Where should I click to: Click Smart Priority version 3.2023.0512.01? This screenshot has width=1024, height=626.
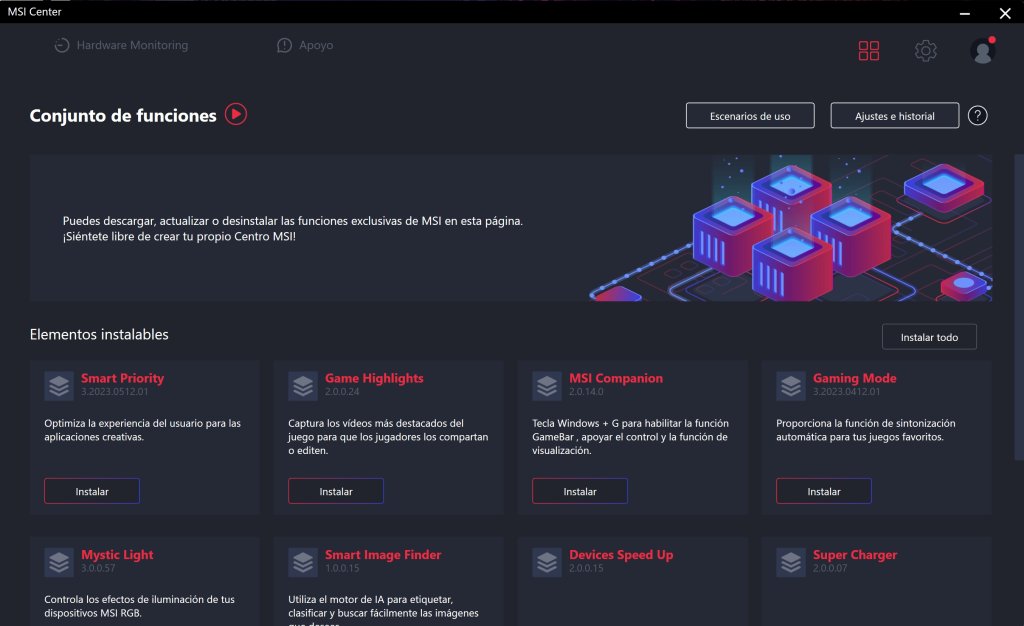click(114, 392)
